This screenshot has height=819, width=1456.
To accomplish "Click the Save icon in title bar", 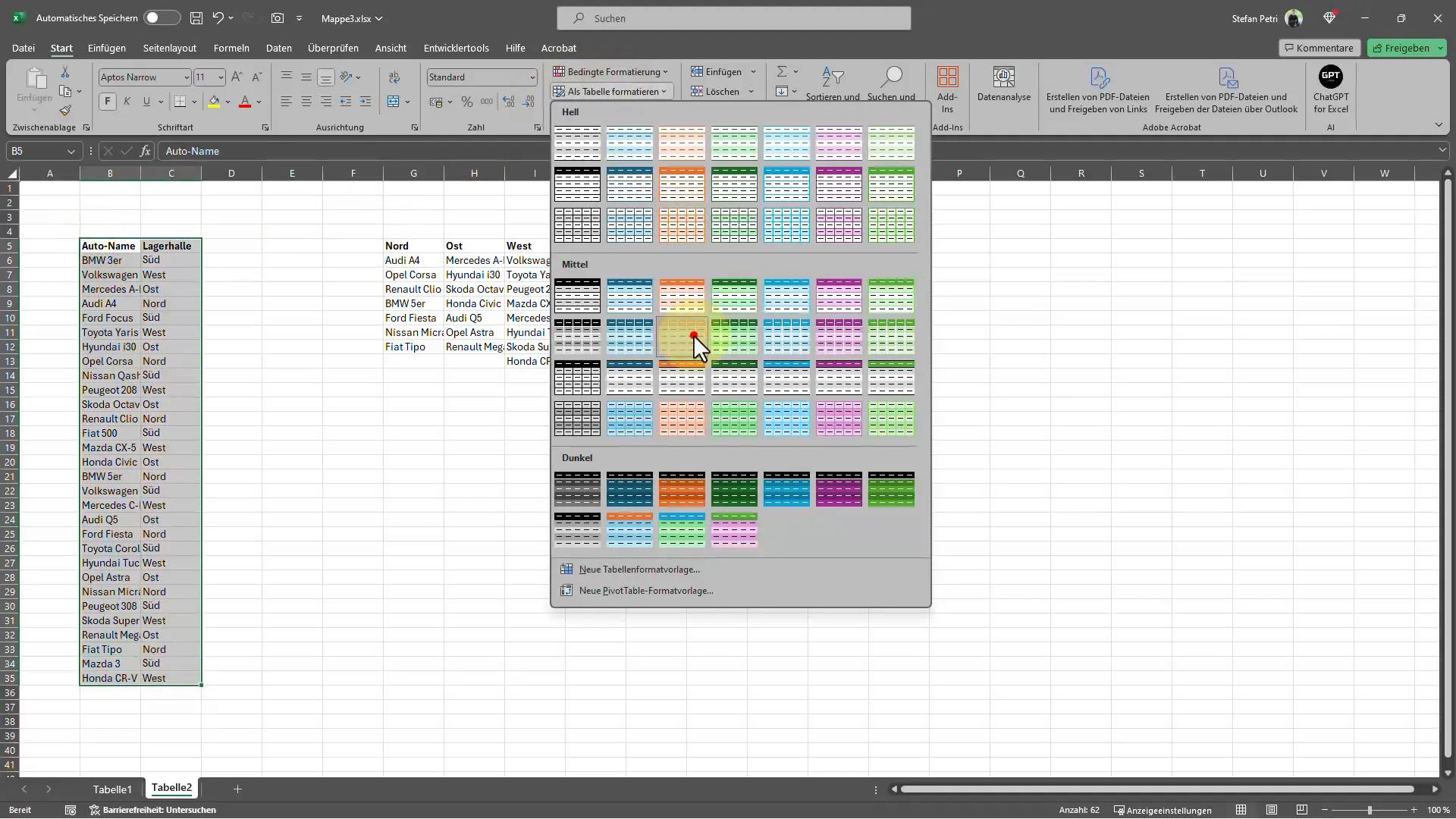I will click(x=196, y=18).
